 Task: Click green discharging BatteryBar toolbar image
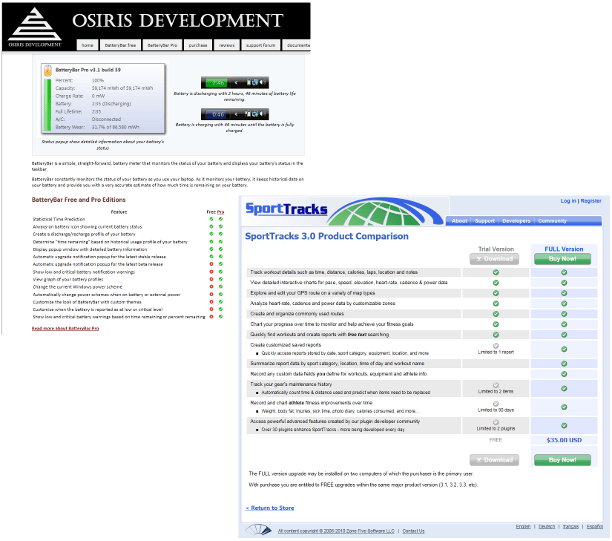click(235, 82)
